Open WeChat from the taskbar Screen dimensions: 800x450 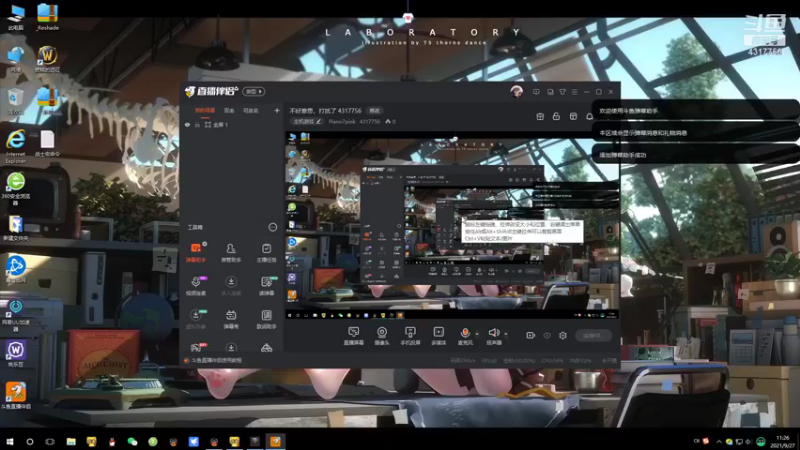(132, 441)
